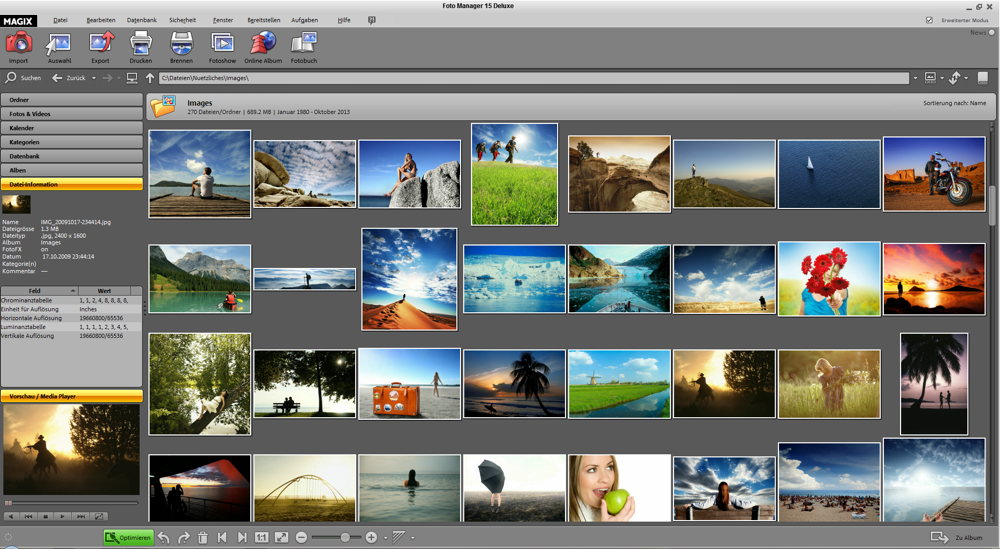
Task: Open the Kalender sidebar panel
Action: coord(71,128)
